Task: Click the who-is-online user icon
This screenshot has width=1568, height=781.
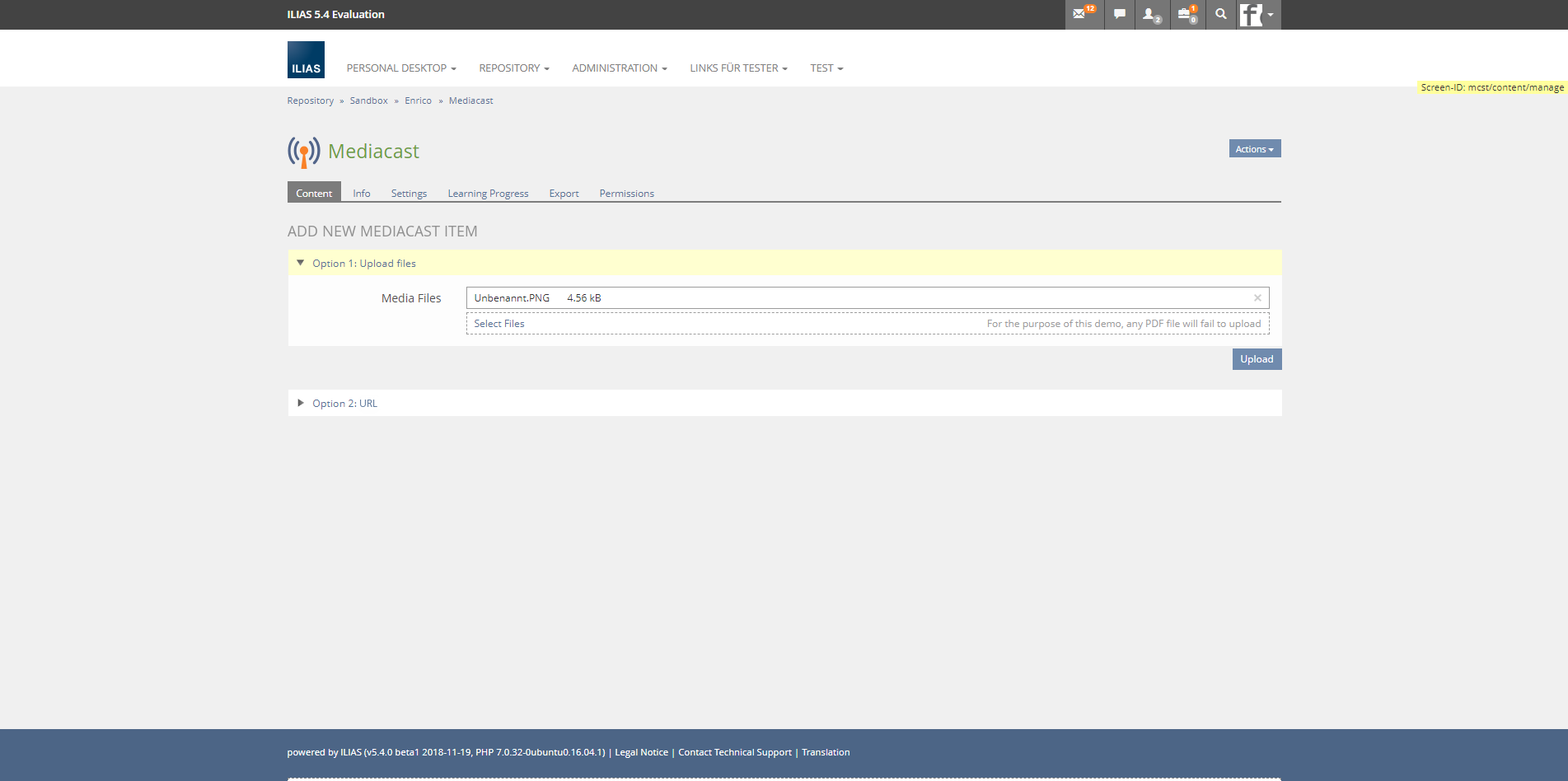Action: point(1150,14)
